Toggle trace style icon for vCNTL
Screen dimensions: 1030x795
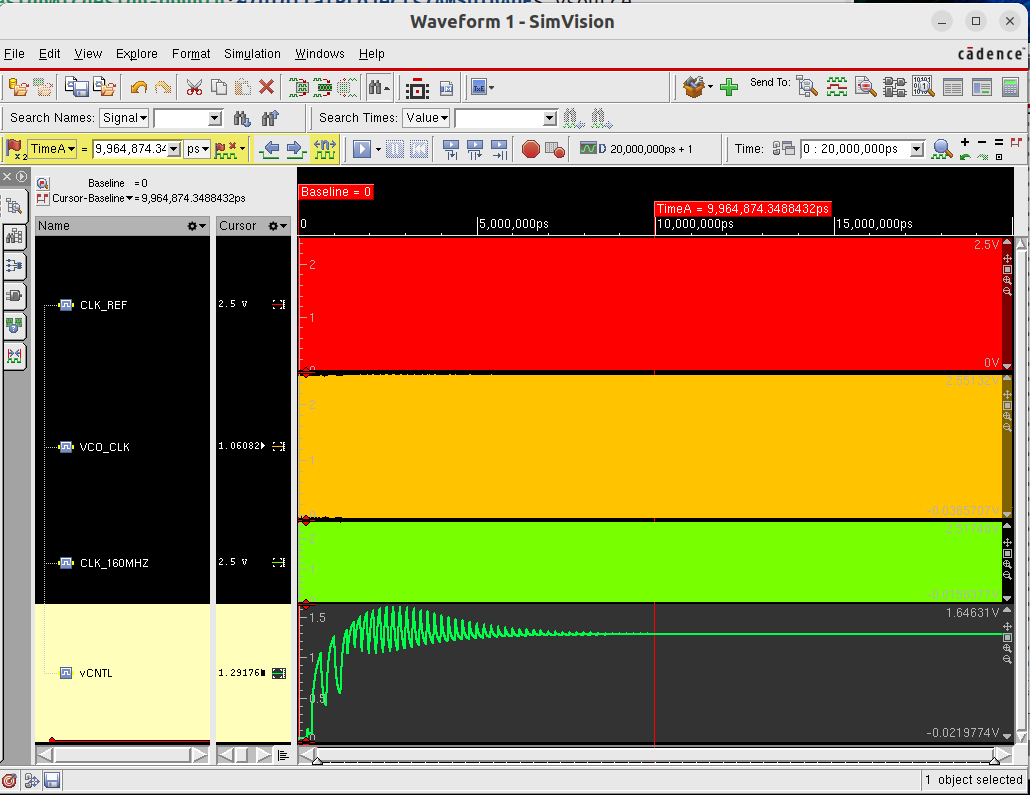(x=278, y=673)
